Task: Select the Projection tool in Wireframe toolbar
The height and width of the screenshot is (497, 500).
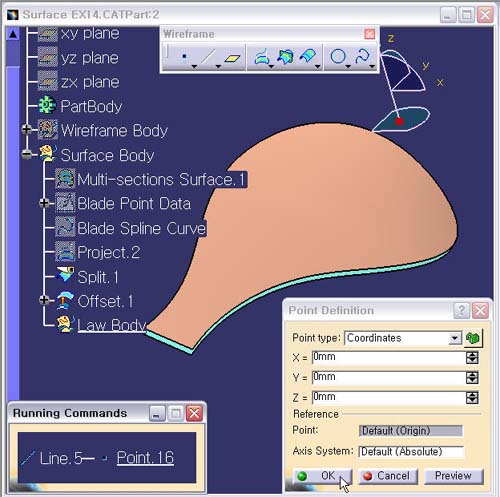Action: (262, 57)
